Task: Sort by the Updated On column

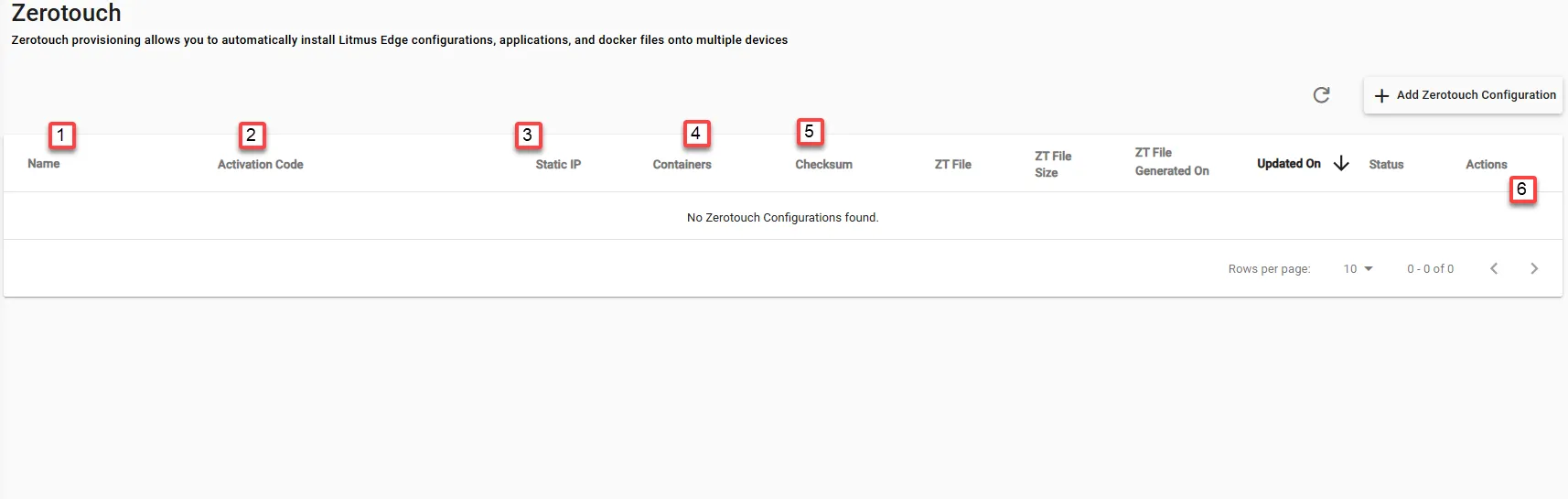Action: tap(1289, 163)
